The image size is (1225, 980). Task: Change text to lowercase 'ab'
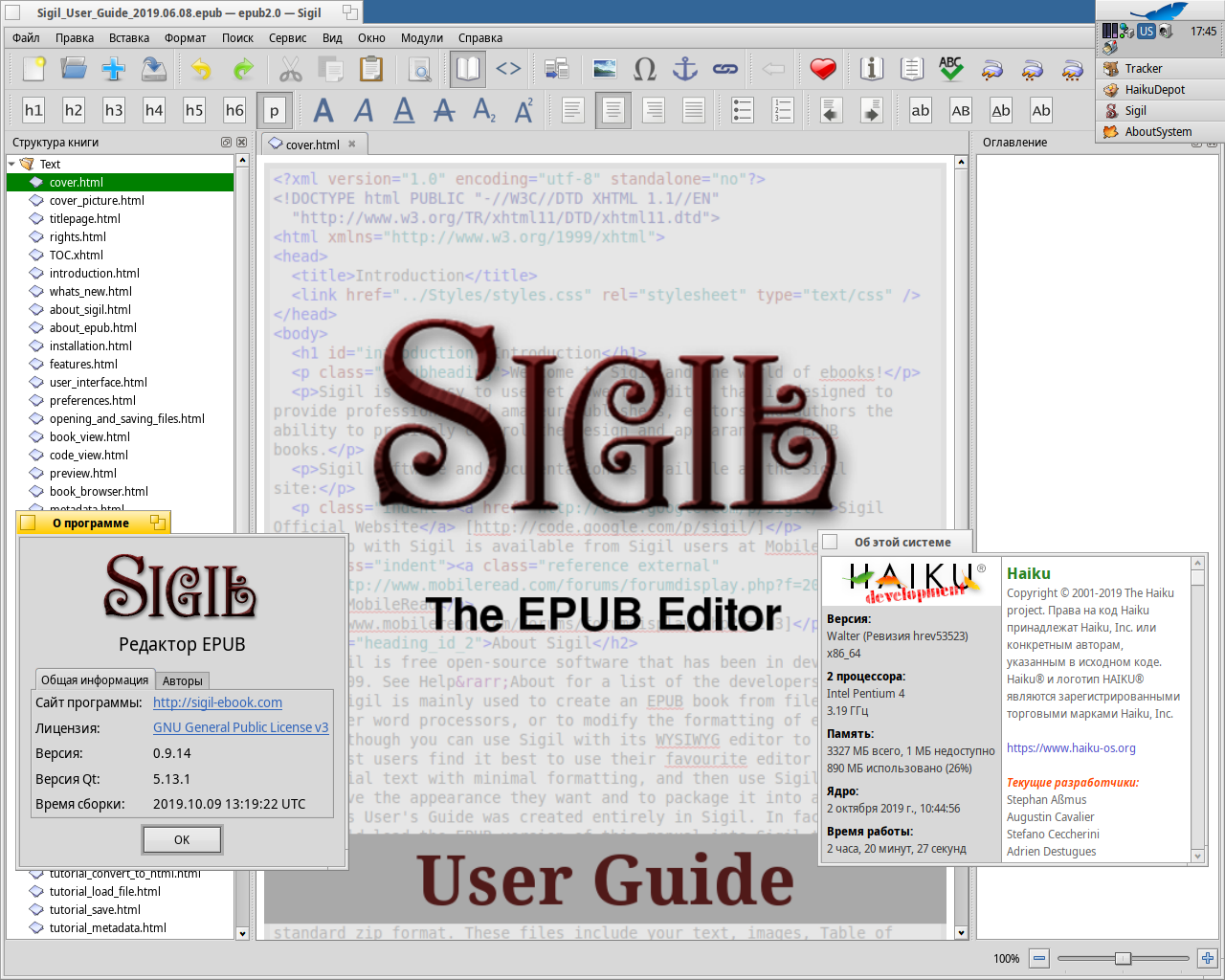(x=921, y=110)
